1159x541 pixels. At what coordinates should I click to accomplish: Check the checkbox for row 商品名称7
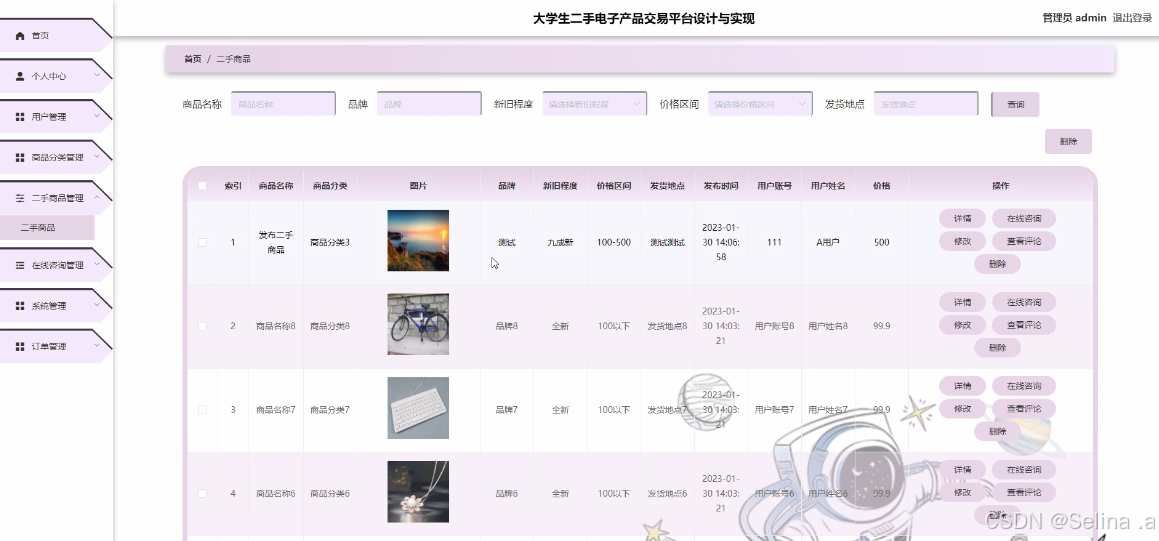(x=202, y=409)
